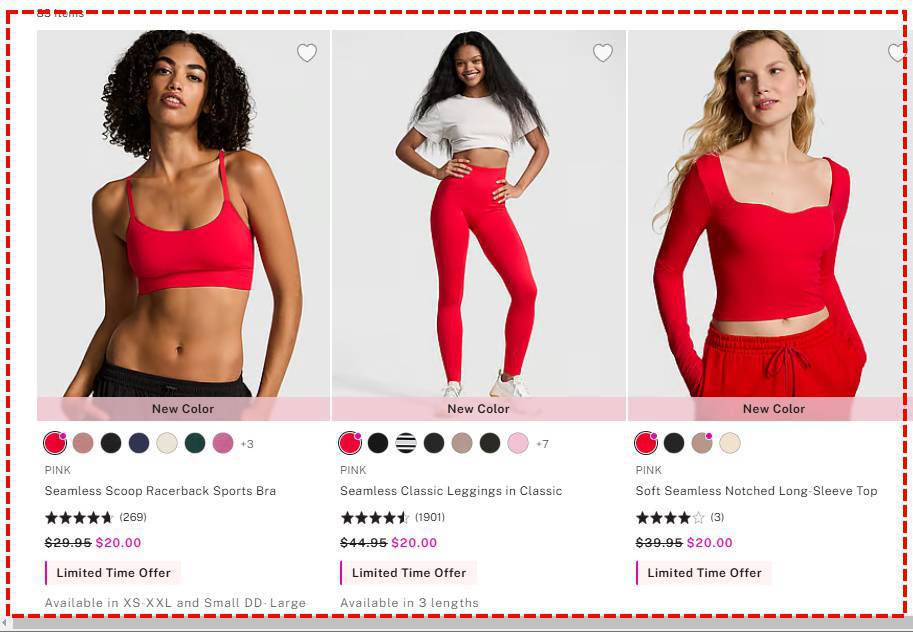Click Limited Time Offer on Long-Sleeve Top

coord(704,573)
